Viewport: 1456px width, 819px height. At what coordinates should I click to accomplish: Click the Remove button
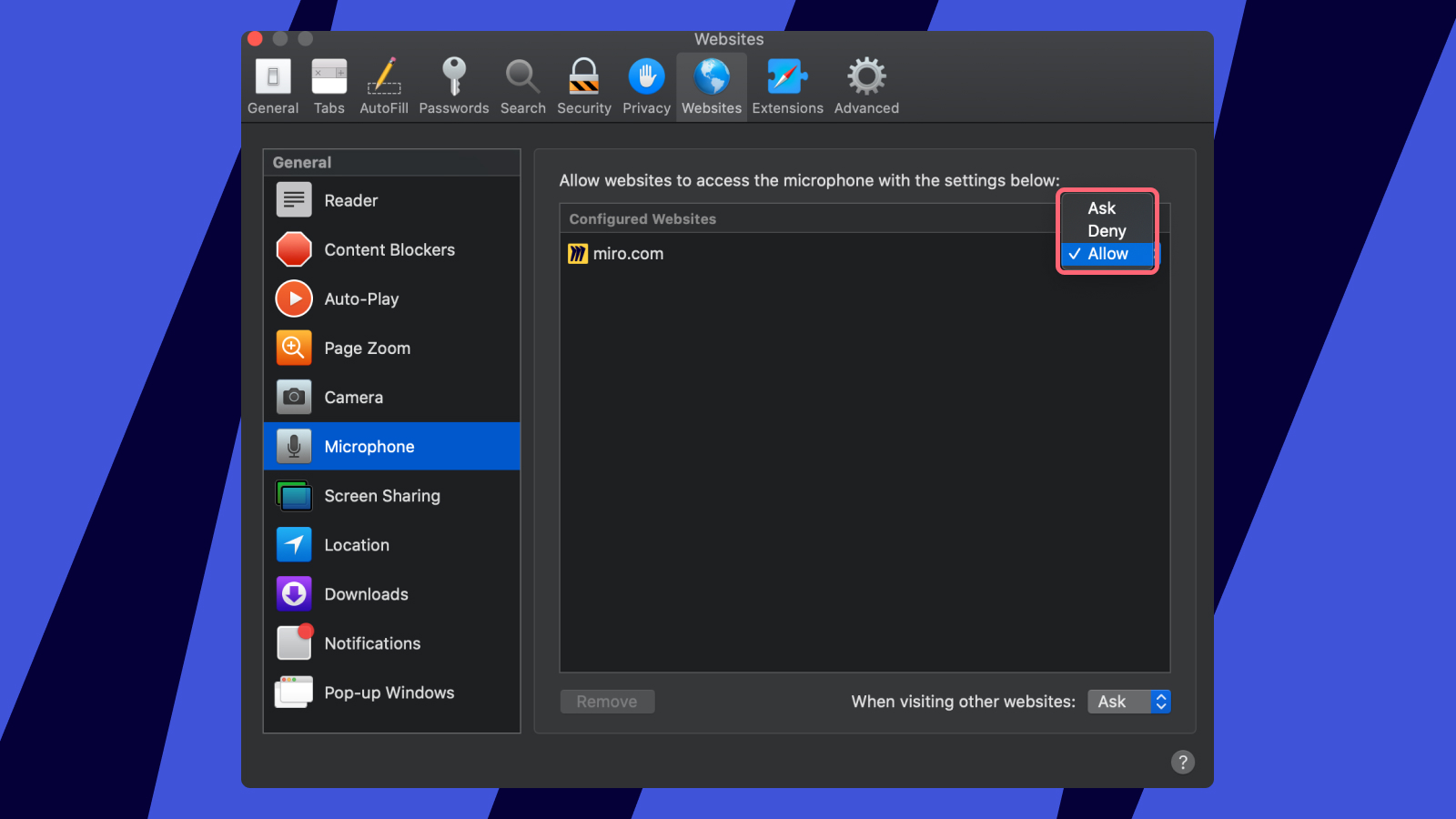[x=607, y=702]
